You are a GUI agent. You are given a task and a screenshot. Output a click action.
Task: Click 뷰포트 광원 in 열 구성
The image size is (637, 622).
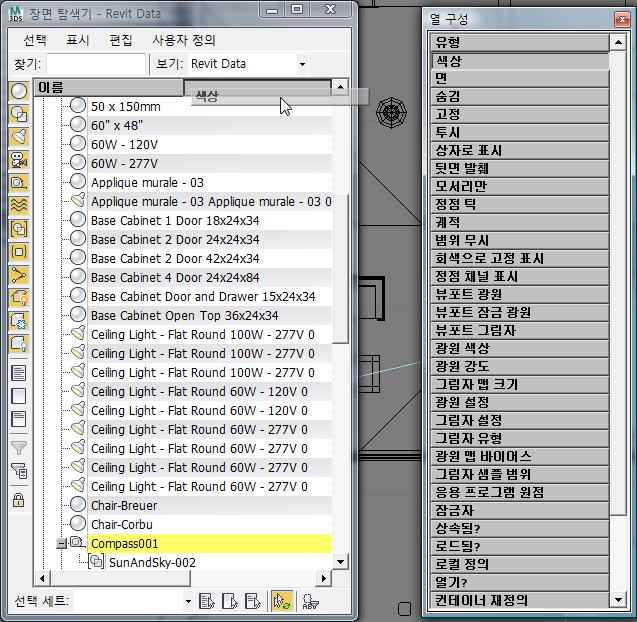coord(520,295)
